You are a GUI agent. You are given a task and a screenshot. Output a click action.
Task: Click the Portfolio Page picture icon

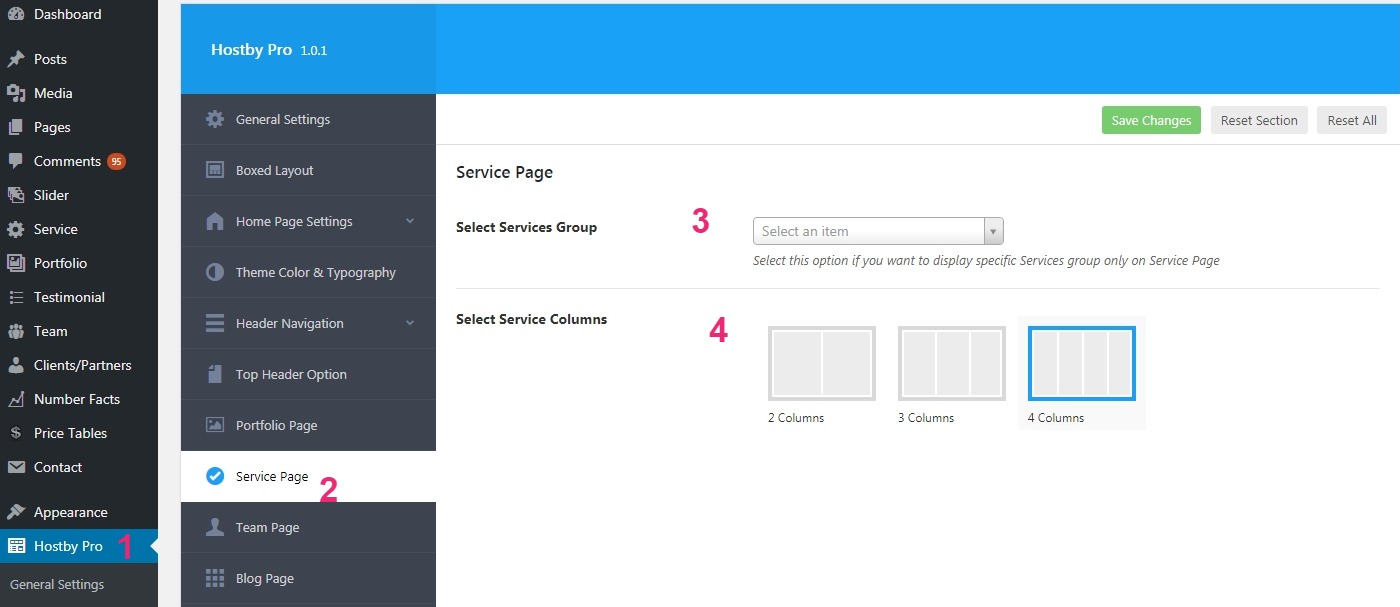215,425
